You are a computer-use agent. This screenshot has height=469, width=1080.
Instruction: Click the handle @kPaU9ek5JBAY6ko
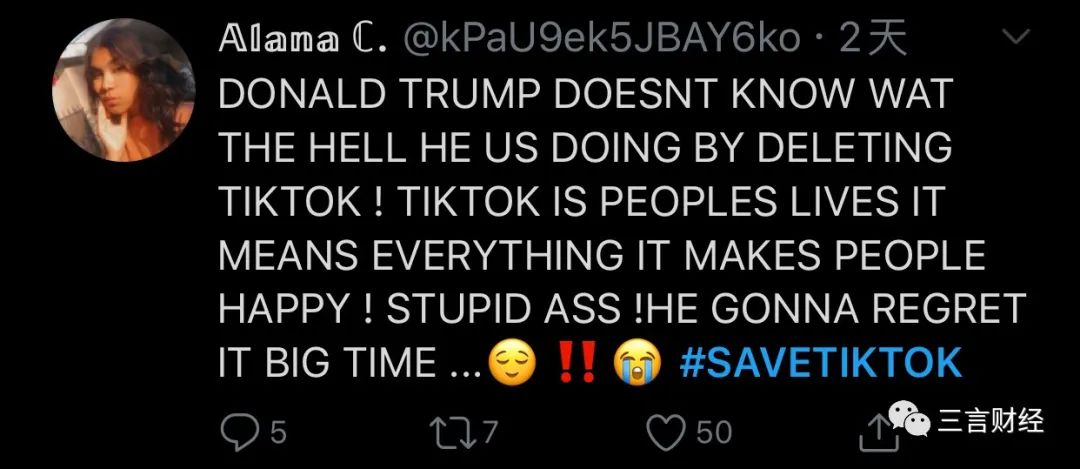[601, 41]
